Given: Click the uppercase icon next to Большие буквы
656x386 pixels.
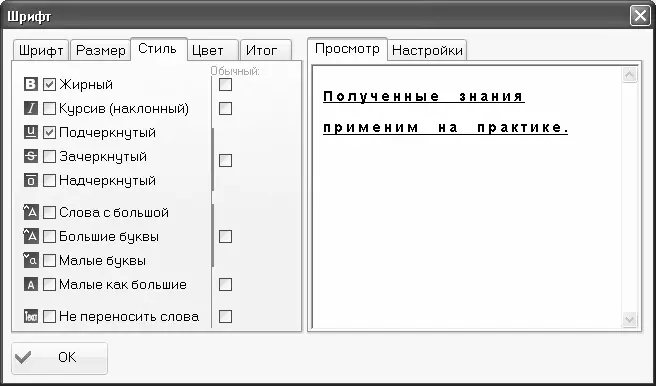Looking at the screenshot, I should (31, 237).
